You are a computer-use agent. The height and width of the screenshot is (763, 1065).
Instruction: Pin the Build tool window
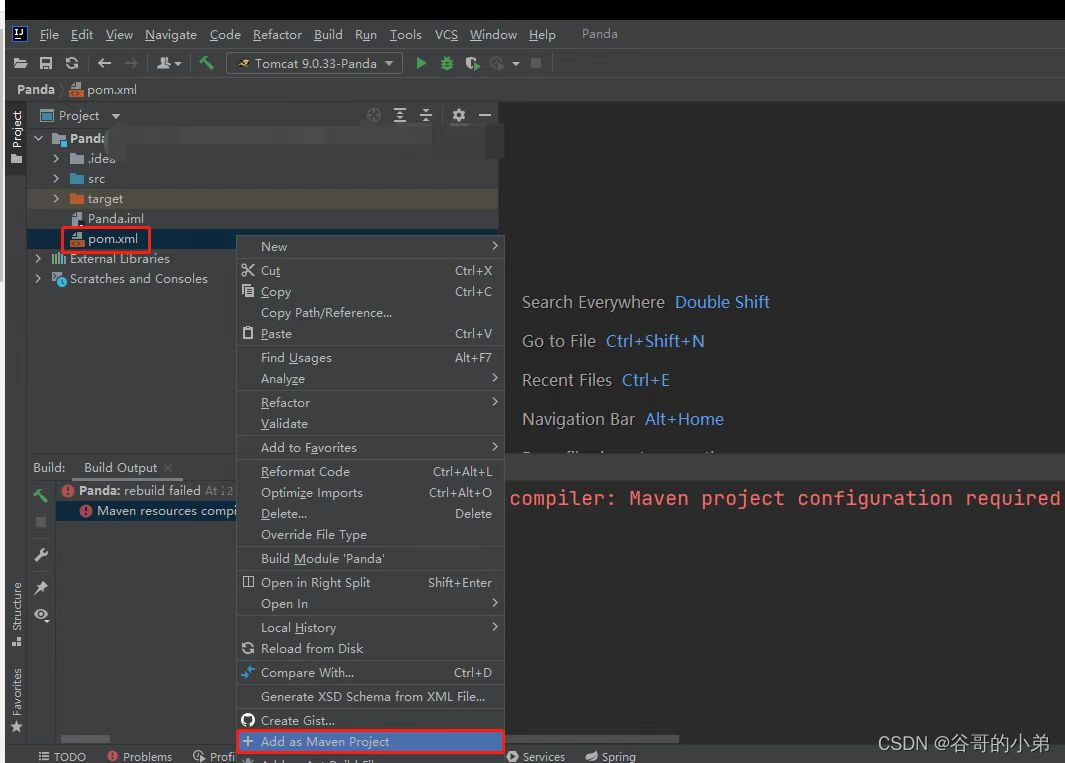pos(40,587)
